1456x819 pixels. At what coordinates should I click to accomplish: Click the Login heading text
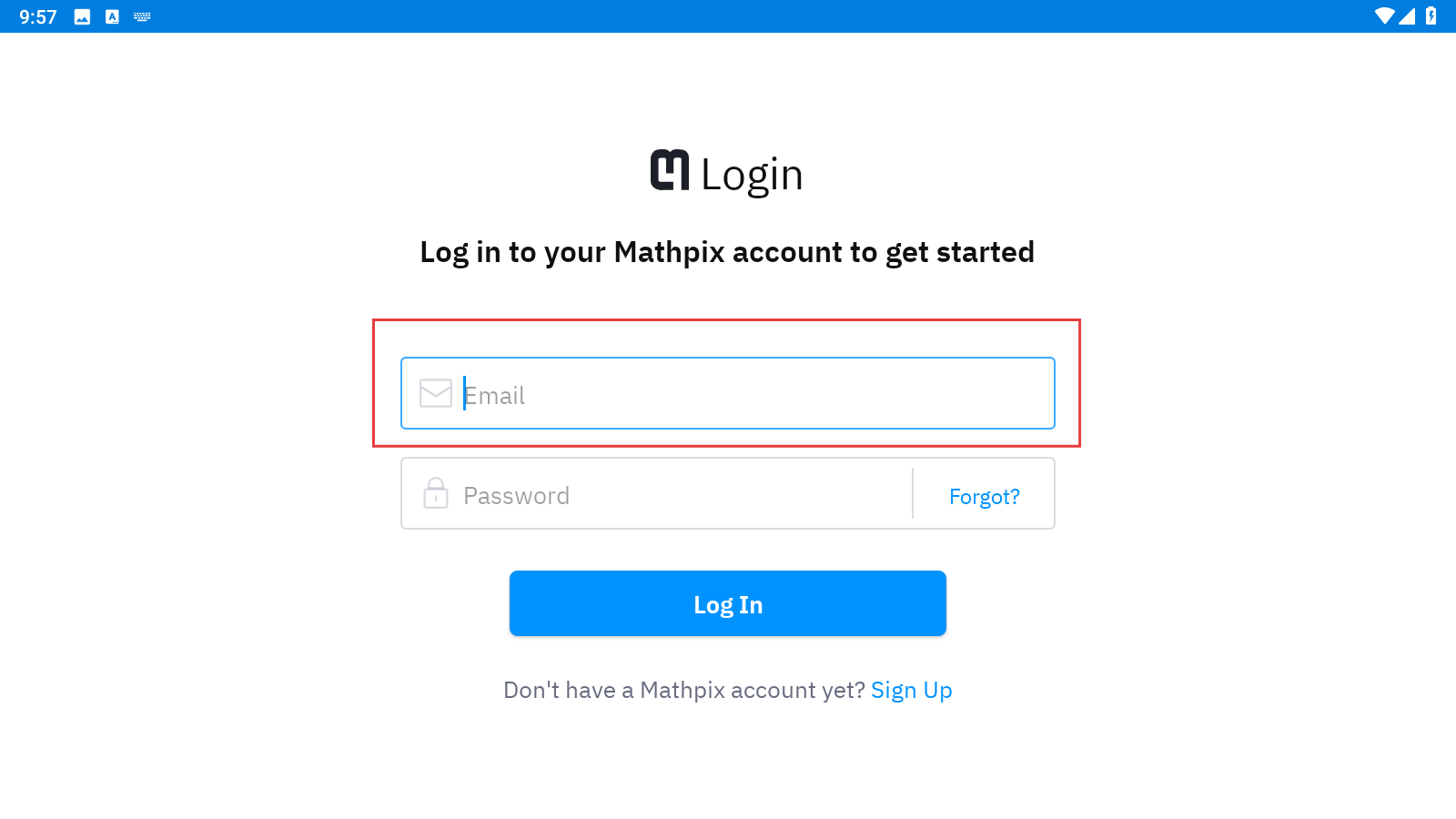coord(752,175)
